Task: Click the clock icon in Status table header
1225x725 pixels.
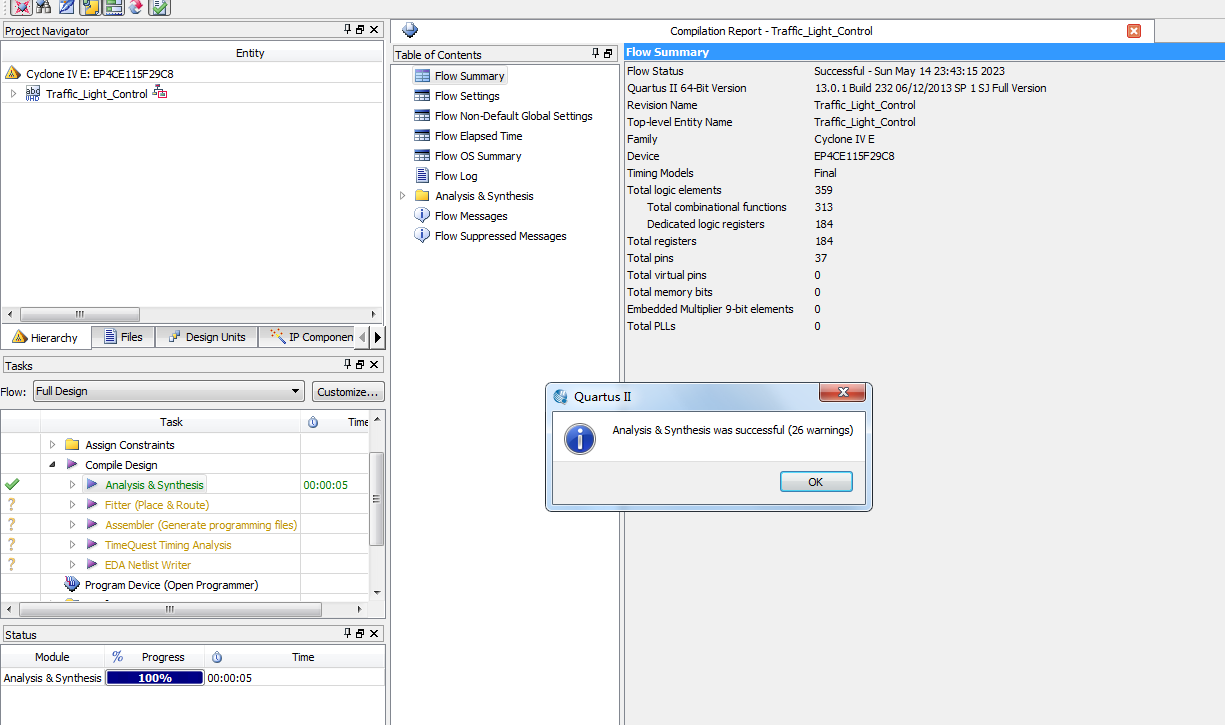Action: [217, 657]
